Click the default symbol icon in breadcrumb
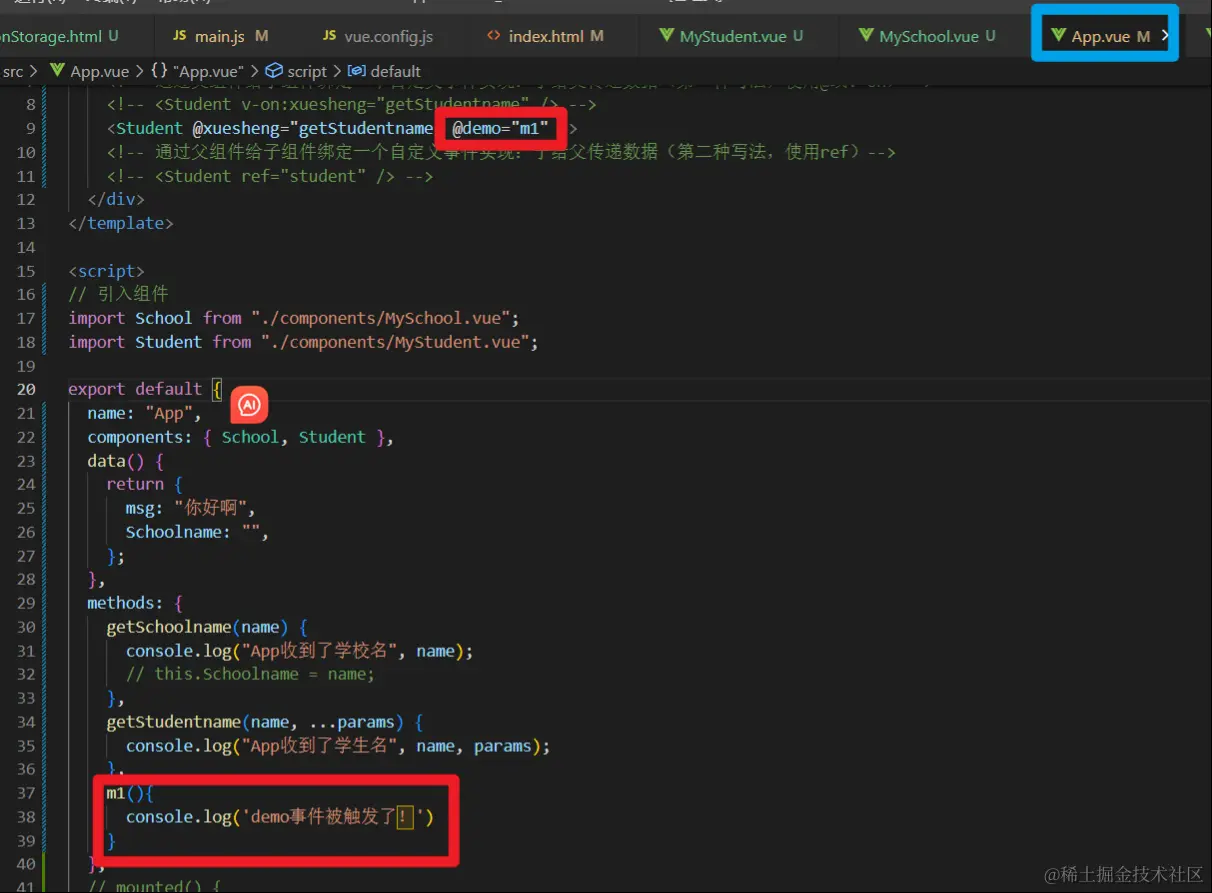1212x893 pixels. coord(356,71)
